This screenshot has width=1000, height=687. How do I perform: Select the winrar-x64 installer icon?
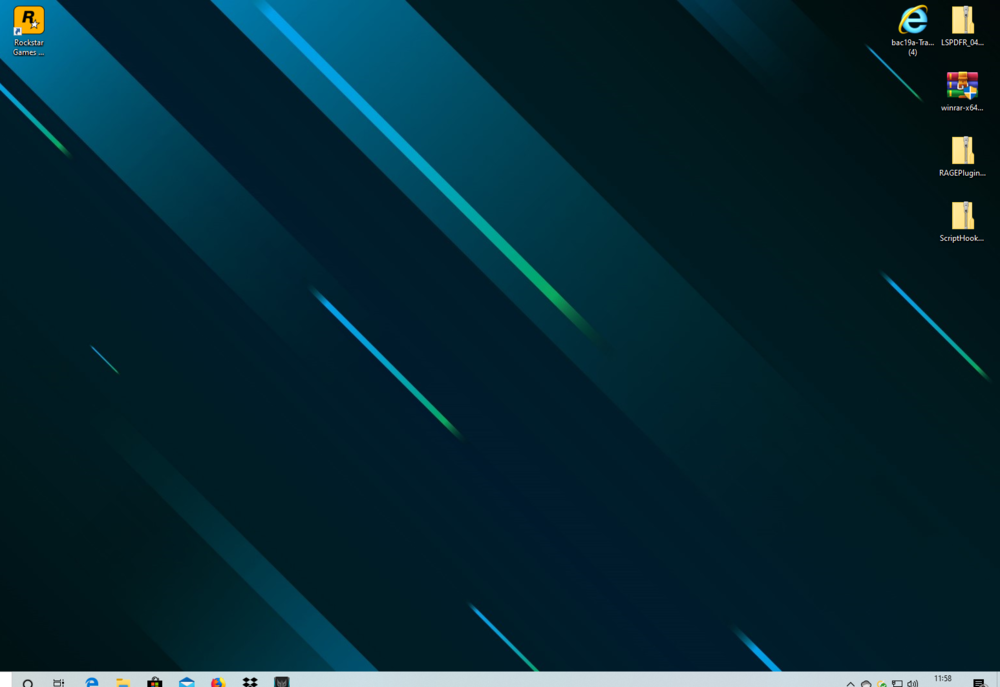pos(962,91)
